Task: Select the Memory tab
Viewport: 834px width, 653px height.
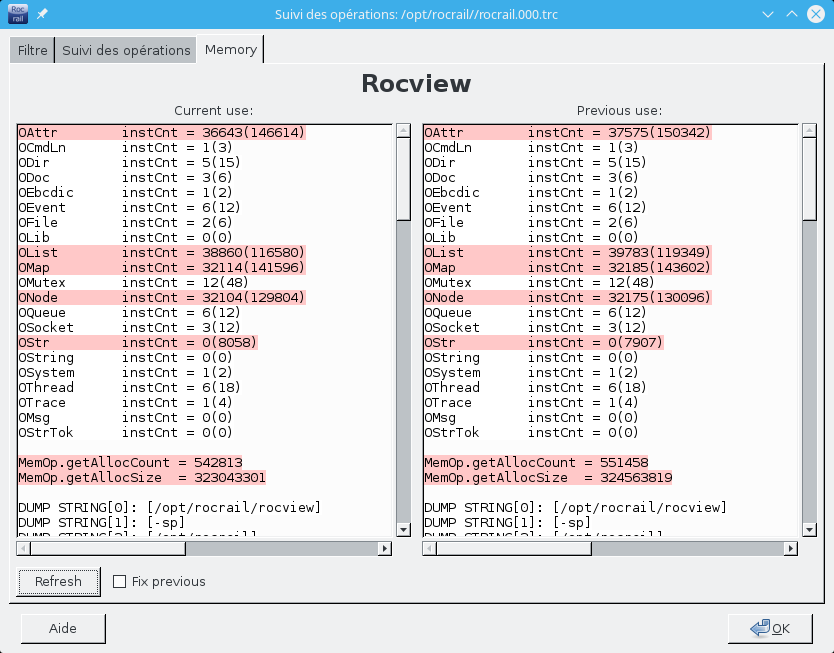Action: pos(230,49)
